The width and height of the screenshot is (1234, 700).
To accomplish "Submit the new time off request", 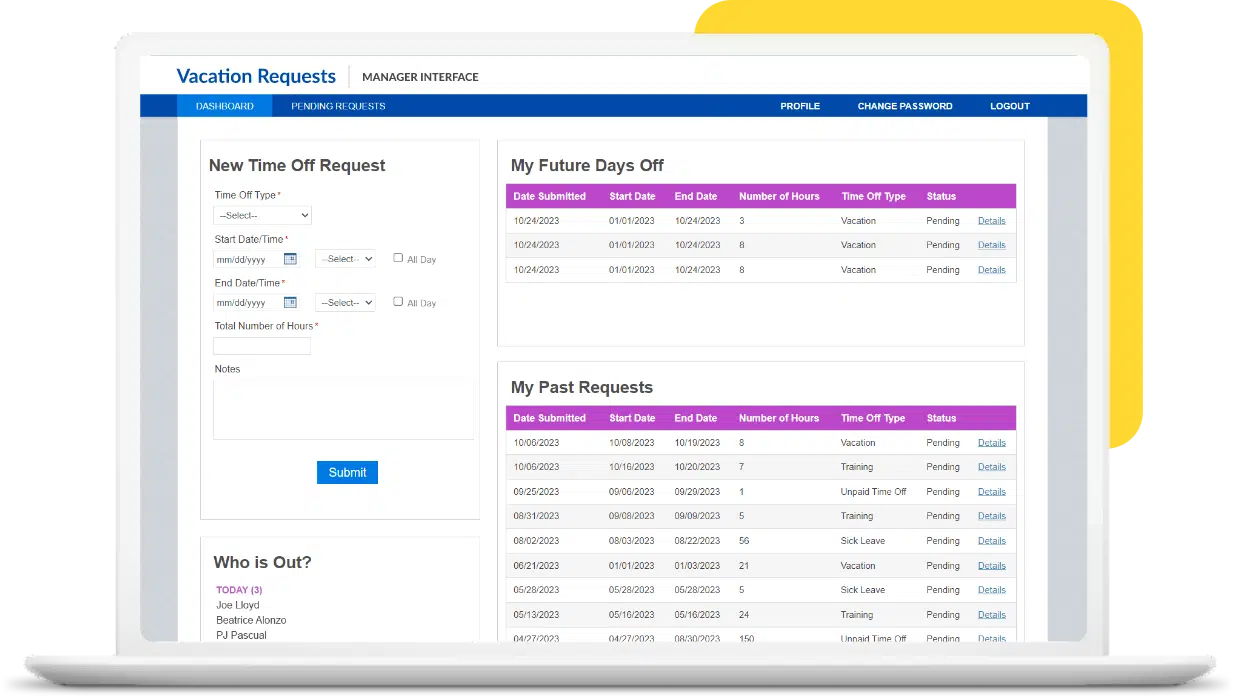I will point(347,472).
